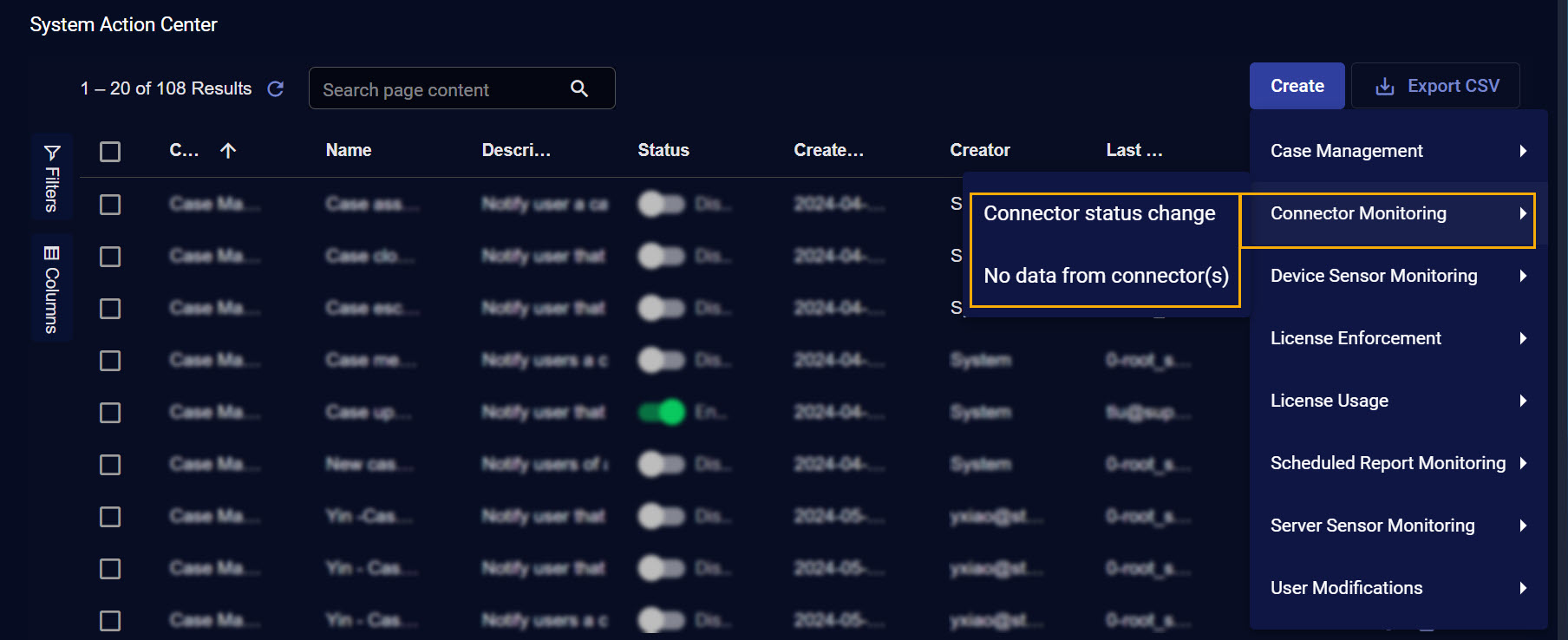Click the Export CSV download icon
The width and height of the screenshot is (1568, 640).
[1385, 87]
